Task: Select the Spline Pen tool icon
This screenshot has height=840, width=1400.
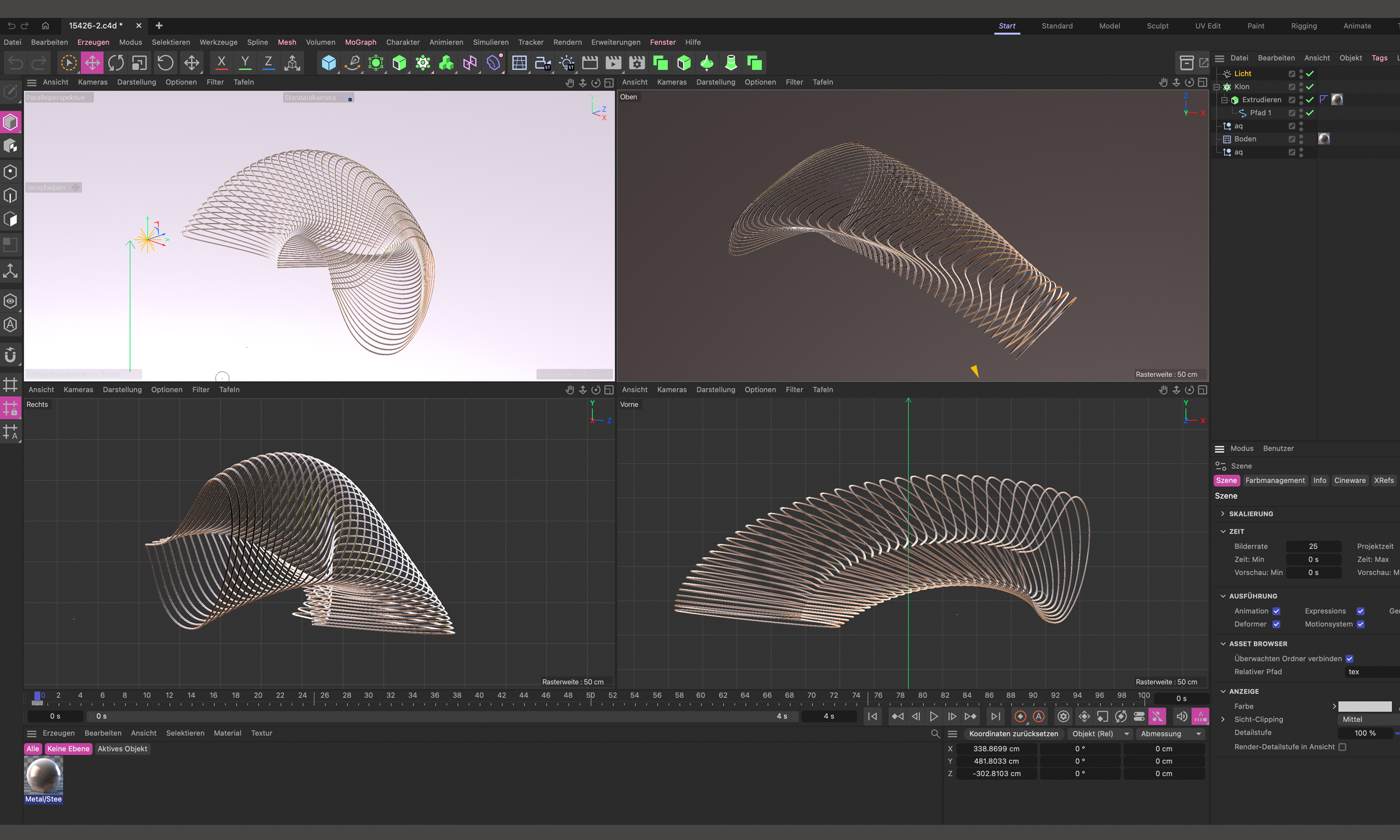Action: pyautogui.click(x=353, y=63)
